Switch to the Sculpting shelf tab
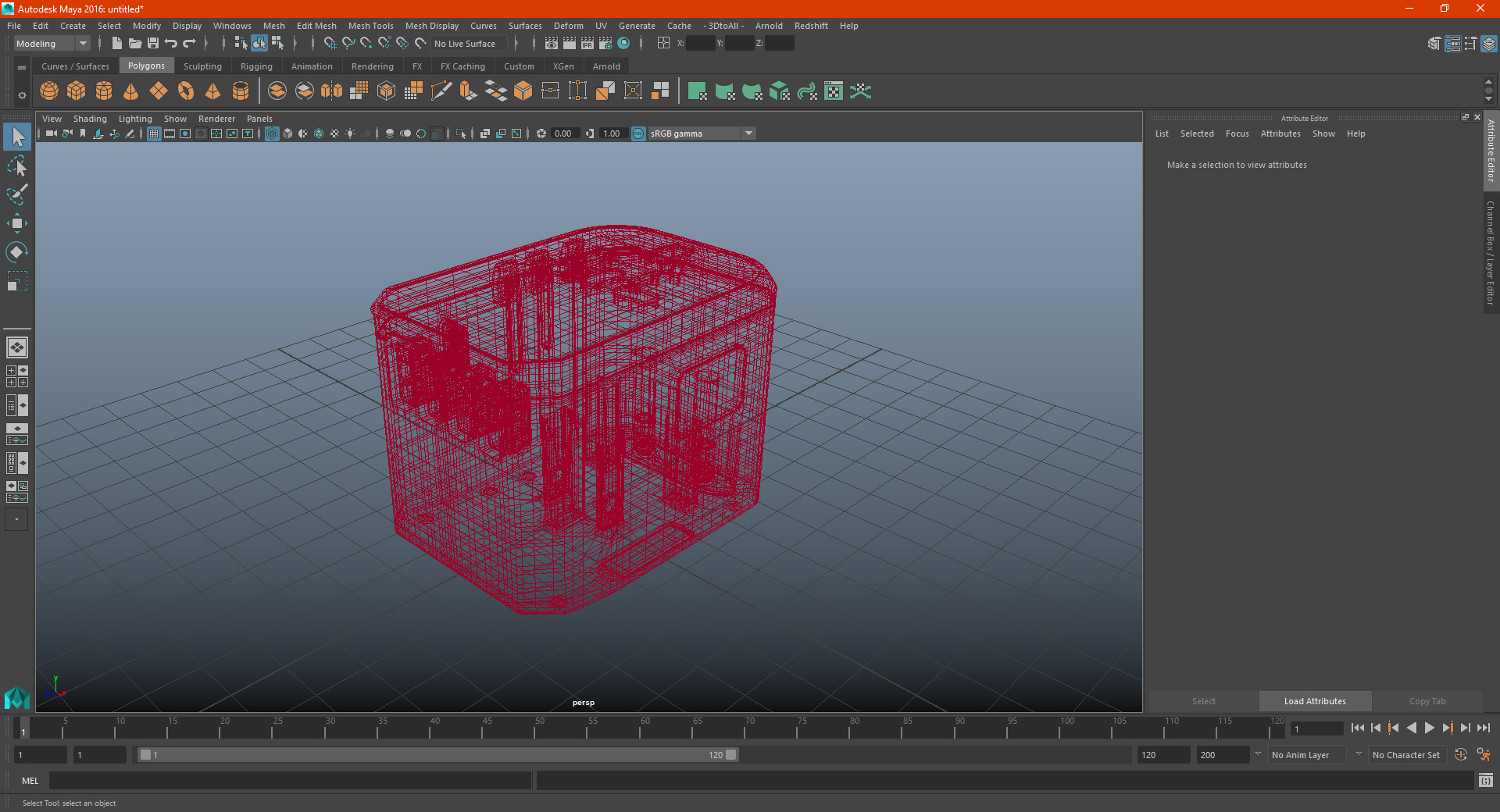This screenshot has height=812, width=1500. coord(202,66)
